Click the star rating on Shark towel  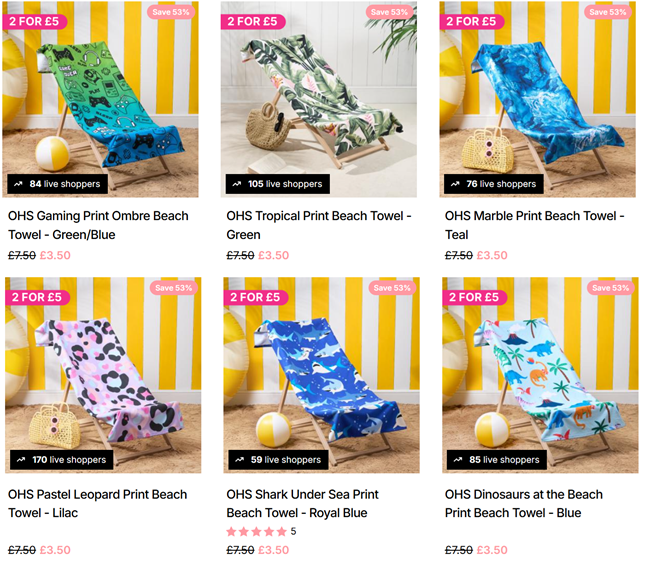pos(257,531)
